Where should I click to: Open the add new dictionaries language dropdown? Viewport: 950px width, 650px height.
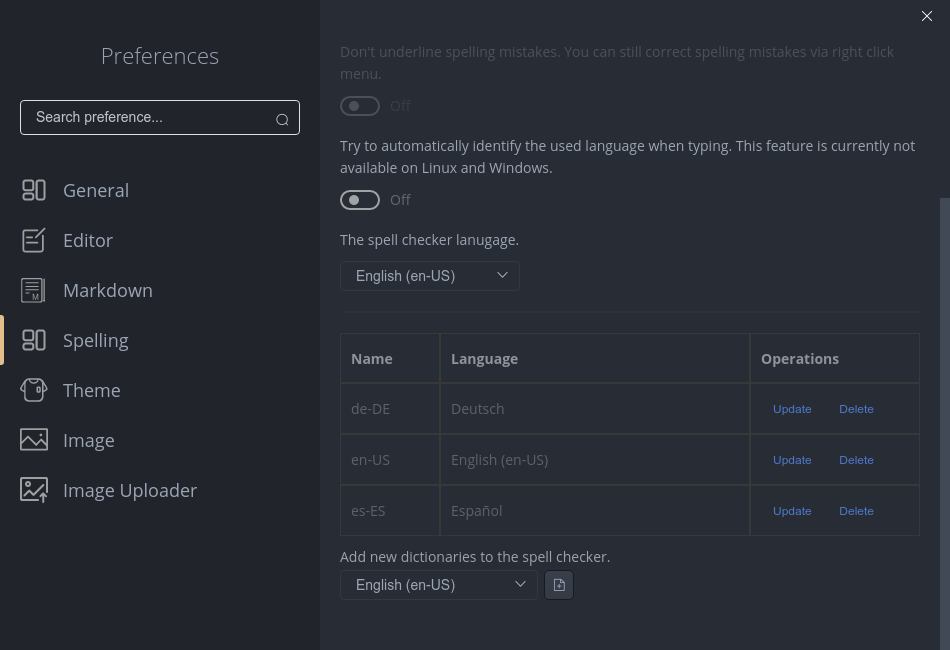(439, 585)
